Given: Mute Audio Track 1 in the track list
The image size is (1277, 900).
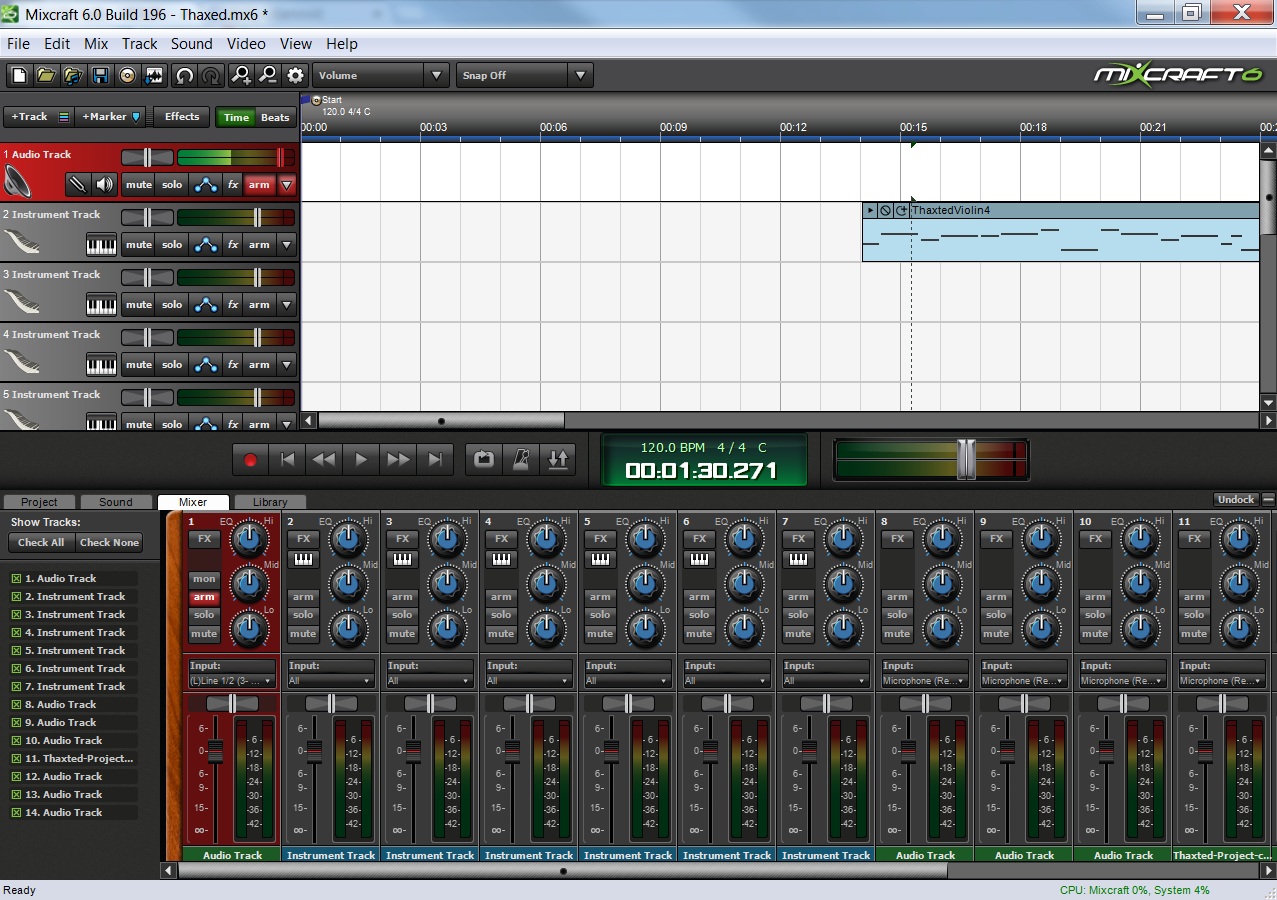Looking at the screenshot, I should point(139,184).
